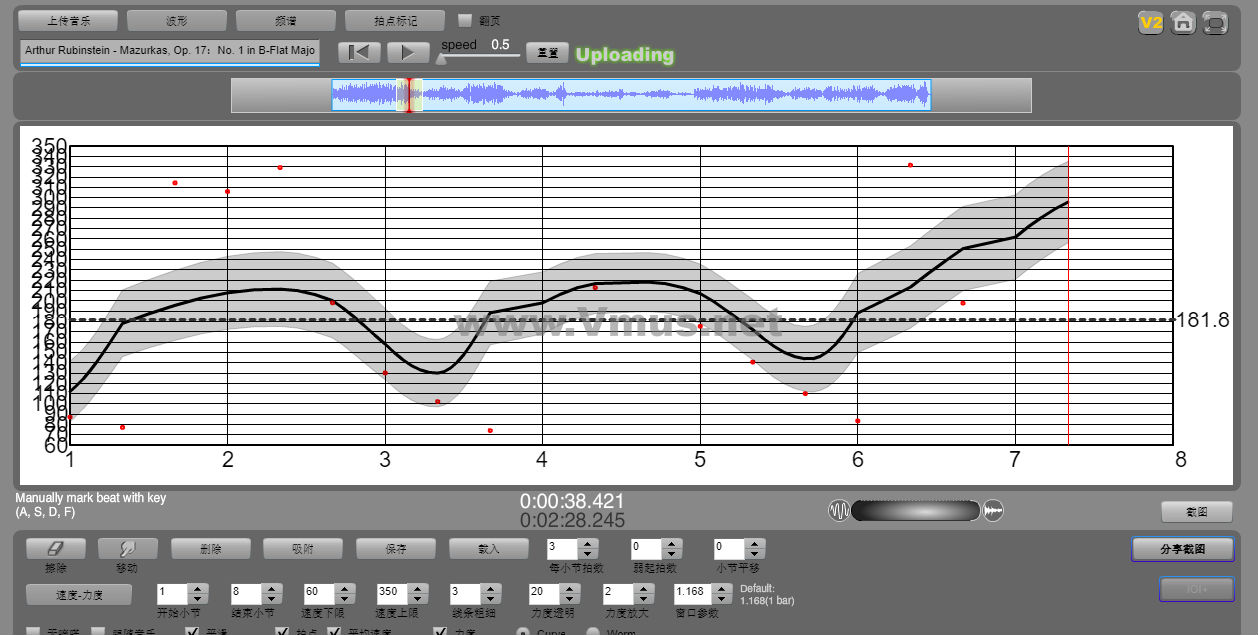Go to the home page icon
Image resolution: width=1258 pixels, height=635 pixels.
click(1183, 23)
